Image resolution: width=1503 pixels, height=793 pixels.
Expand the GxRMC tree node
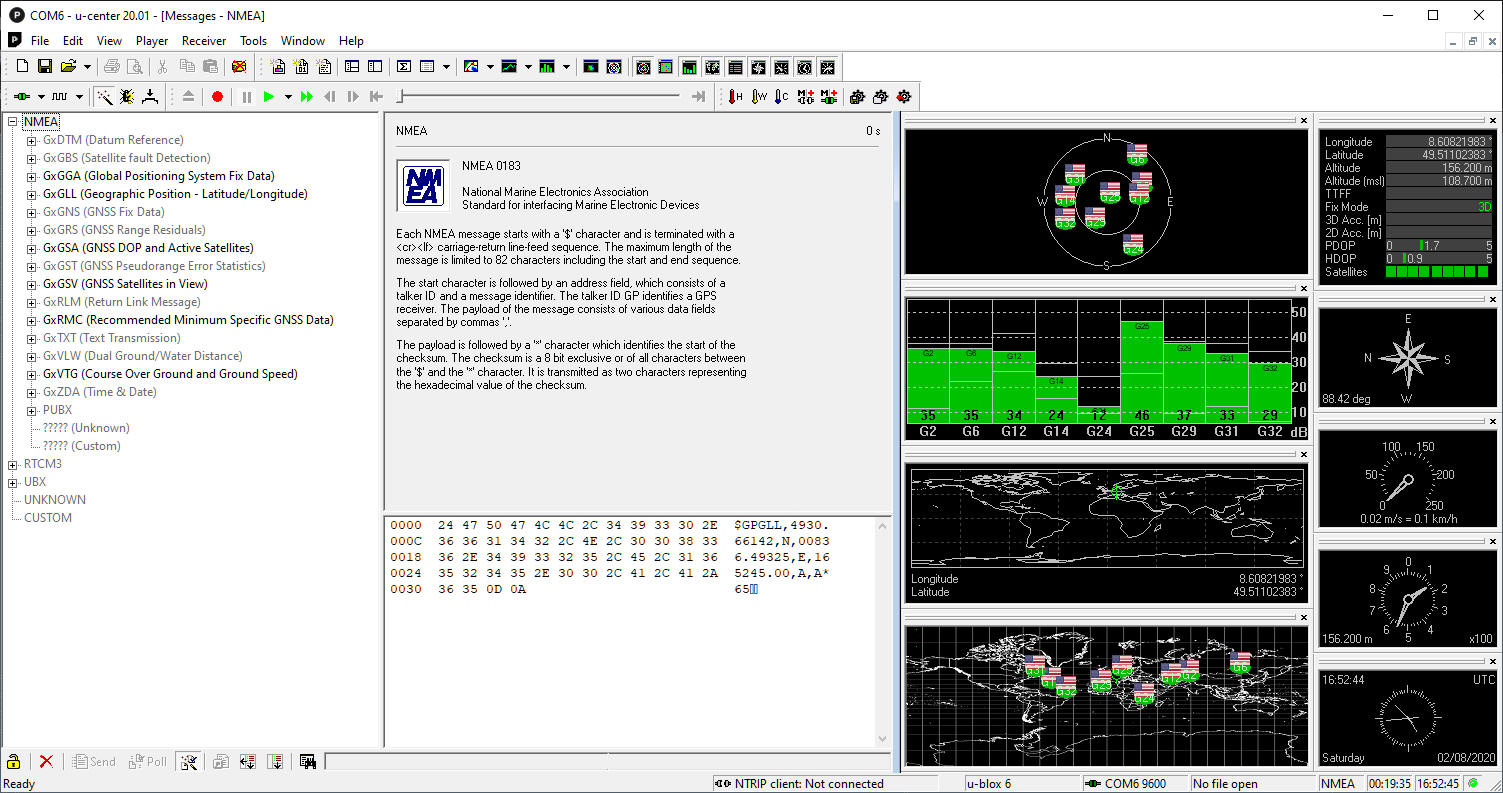pyautogui.click(x=32, y=320)
